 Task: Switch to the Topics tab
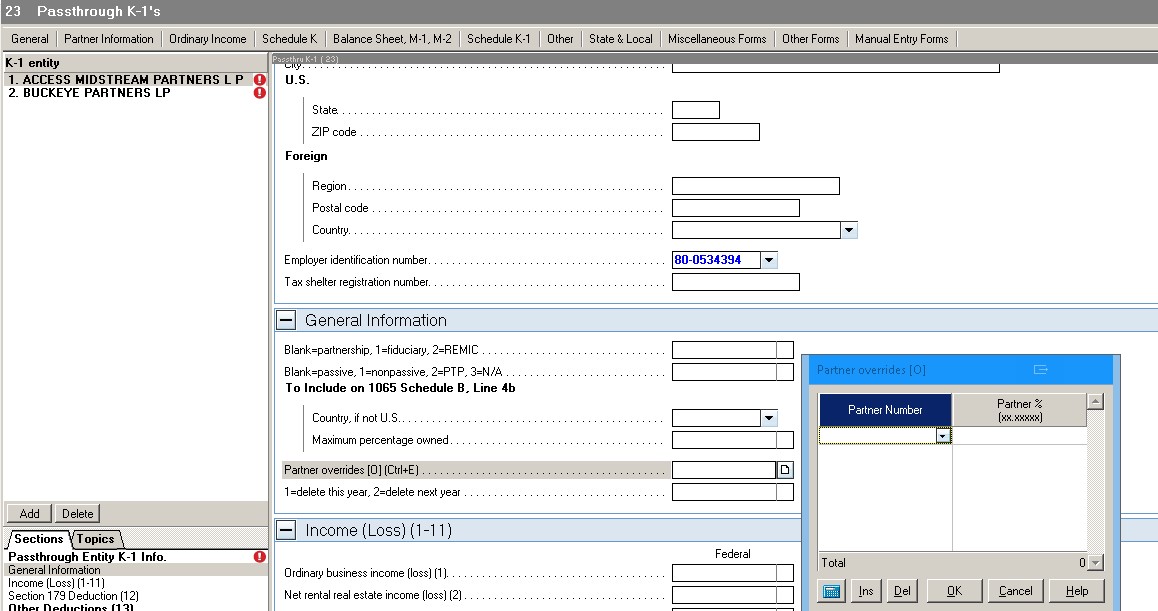pos(95,538)
